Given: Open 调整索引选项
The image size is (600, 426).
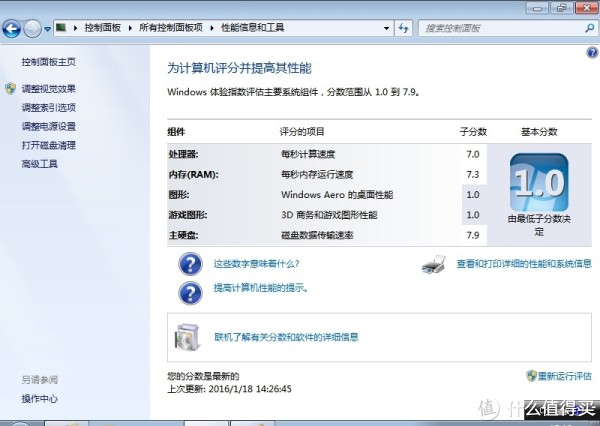Looking at the screenshot, I should [49, 108].
